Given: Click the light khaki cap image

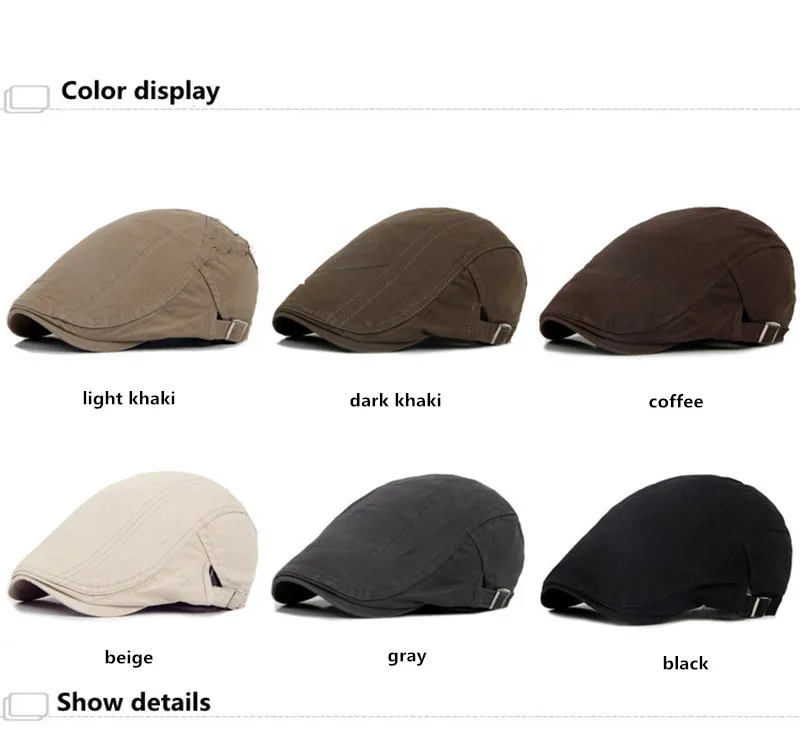Looking at the screenshot, I should coord(133,280).
